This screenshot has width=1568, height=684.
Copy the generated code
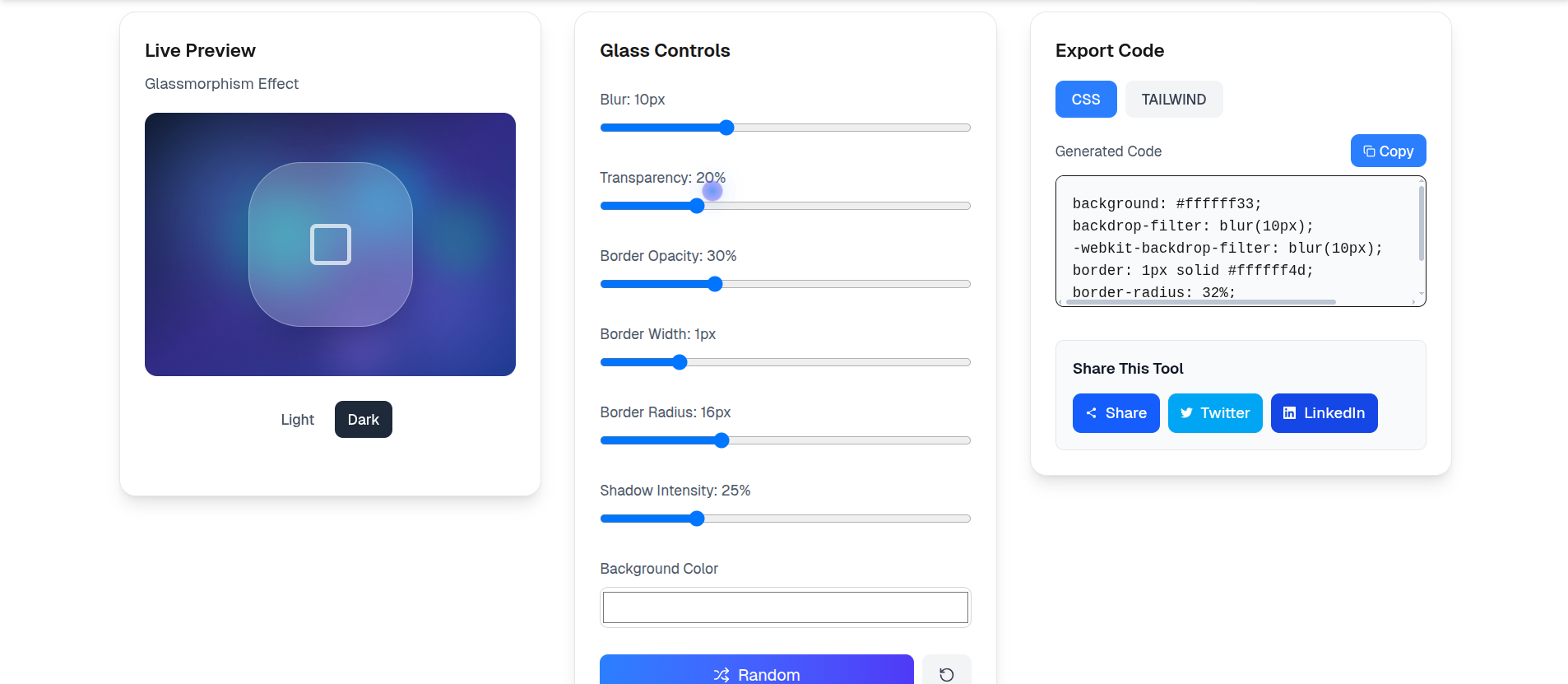coord(1388,151)
